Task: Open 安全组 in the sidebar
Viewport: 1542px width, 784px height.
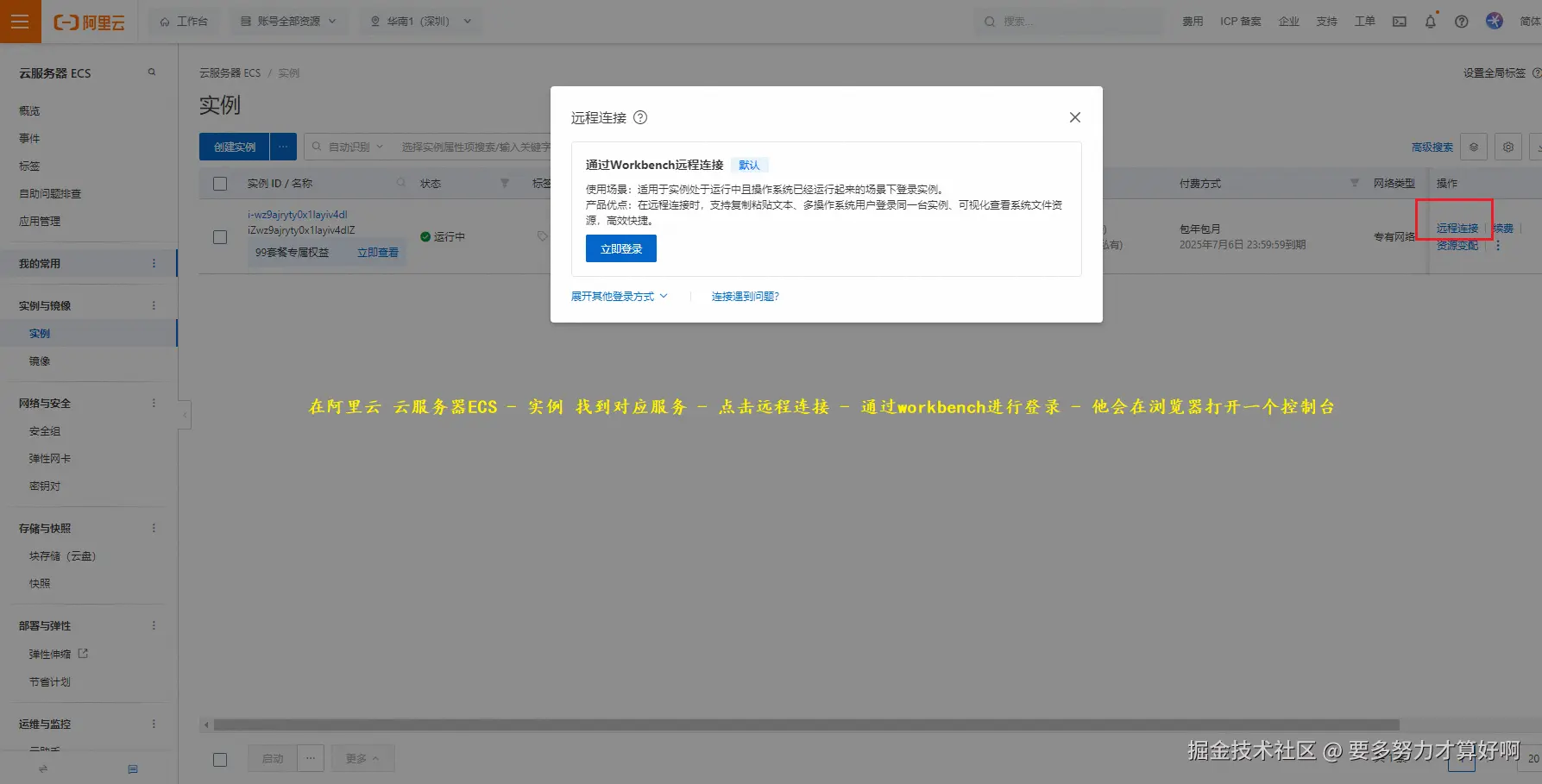Action: [45, 430]
